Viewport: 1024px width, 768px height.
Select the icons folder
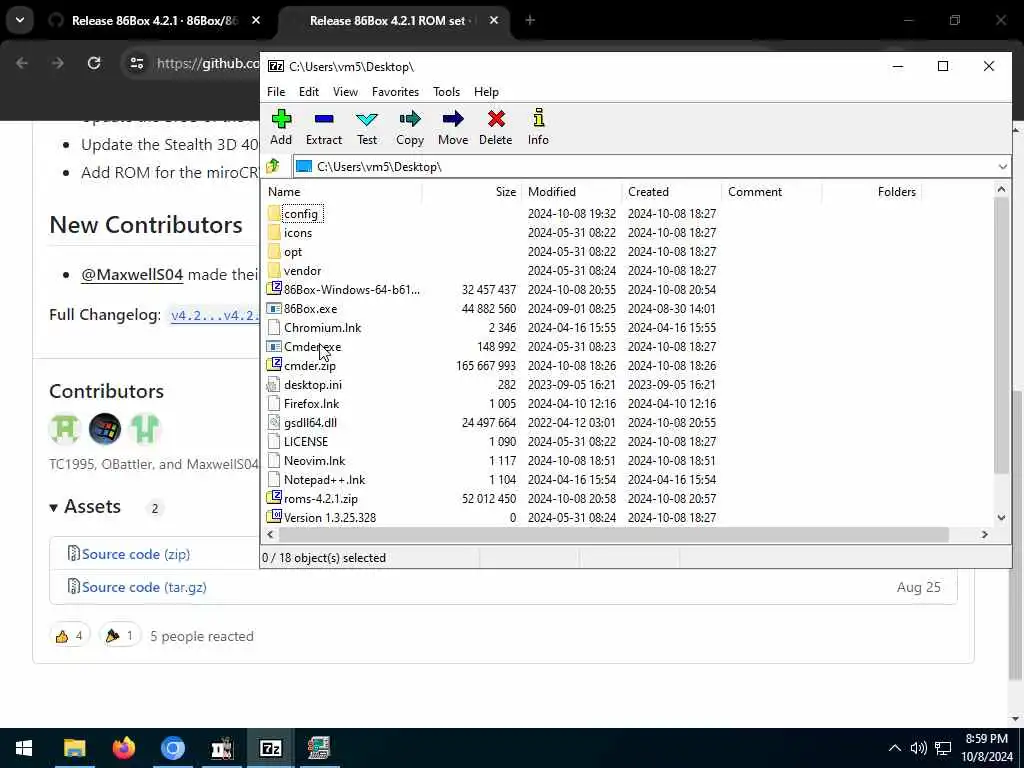tap(298, 233)
